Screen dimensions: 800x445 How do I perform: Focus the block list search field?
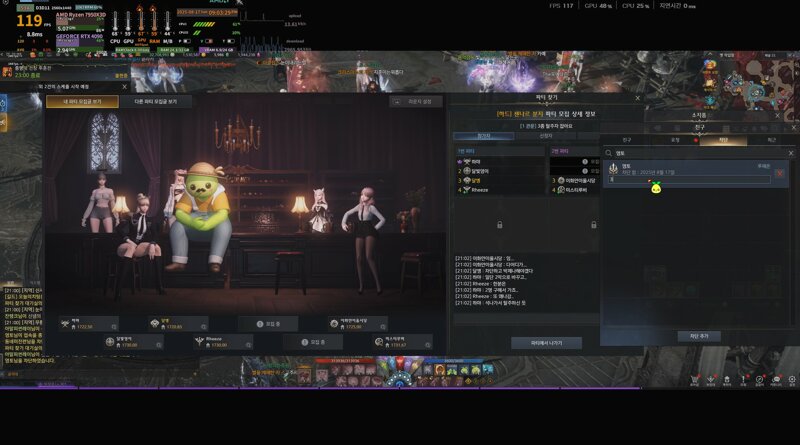[699, 153]
